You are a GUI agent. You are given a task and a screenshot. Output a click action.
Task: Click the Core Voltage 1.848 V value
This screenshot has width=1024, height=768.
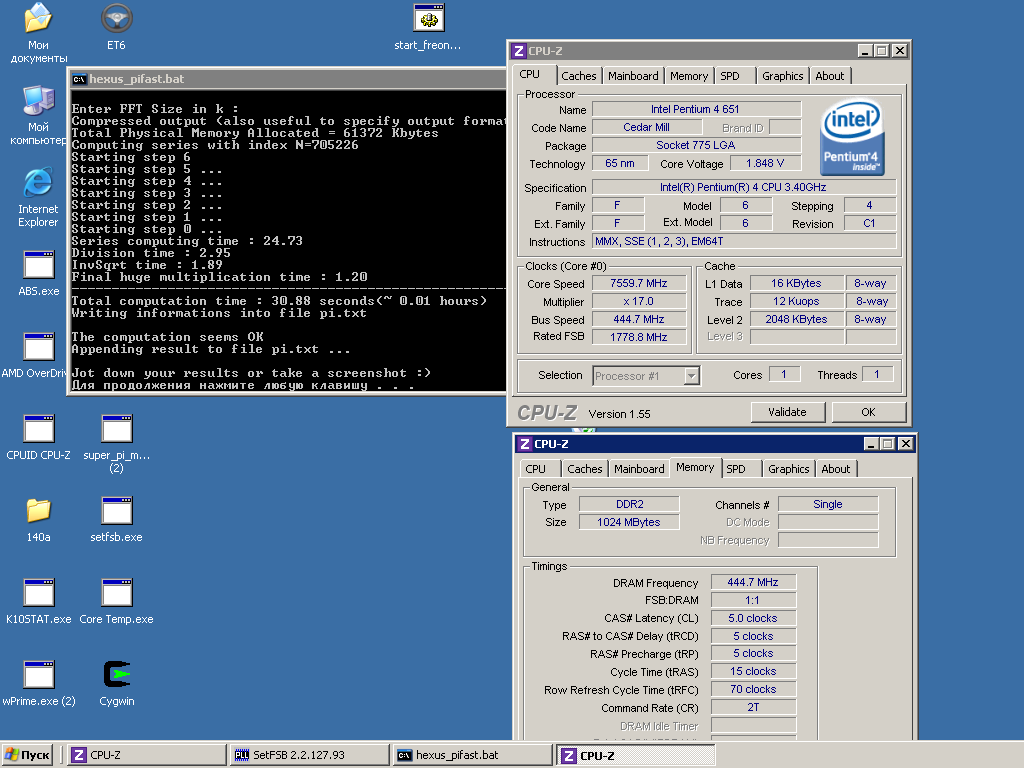(765, 163)
